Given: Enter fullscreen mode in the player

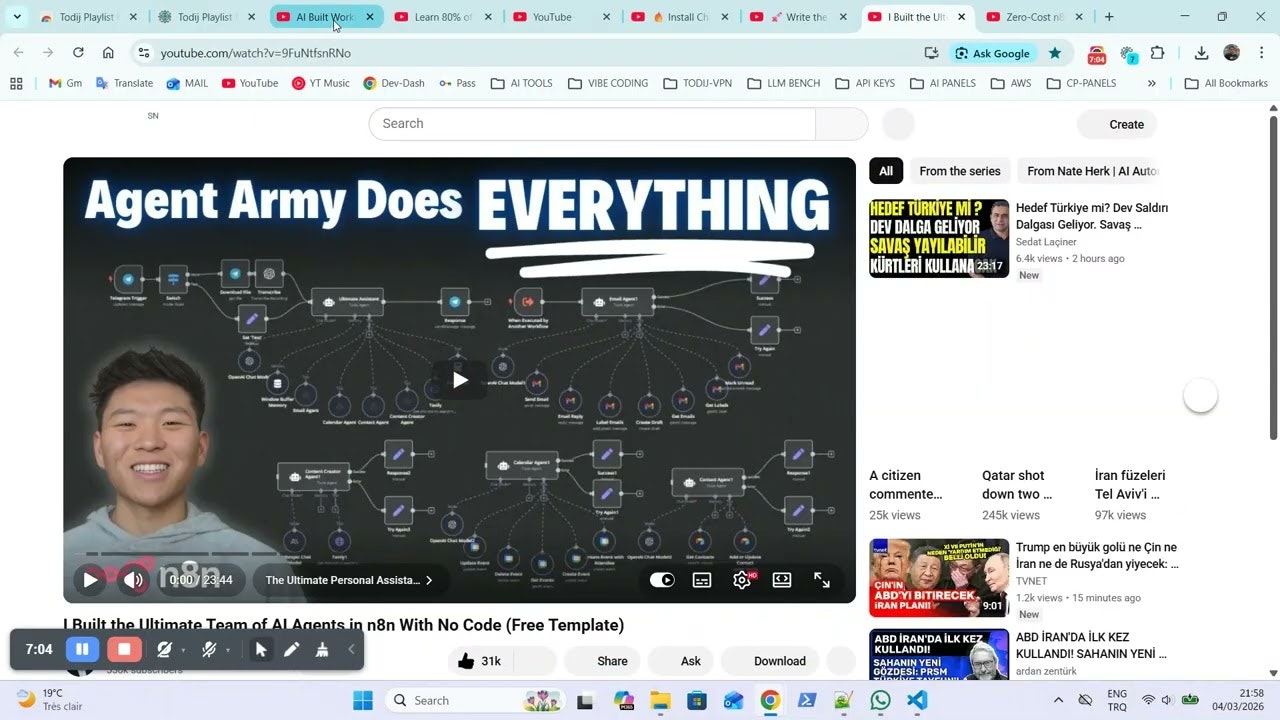Looking at the screenshot, I should point(822,580).
